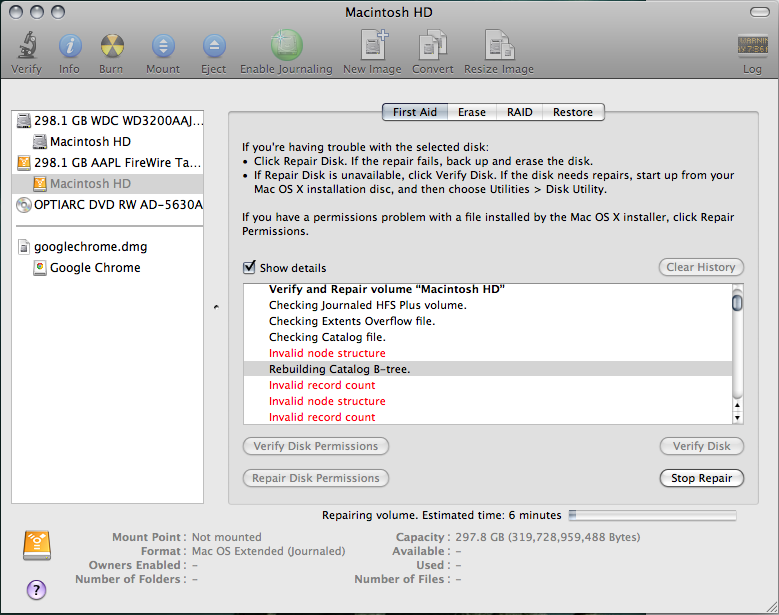Viewport: 779px width, 615px height.
Task: Open help with the purple question mark
Action: 36,590
